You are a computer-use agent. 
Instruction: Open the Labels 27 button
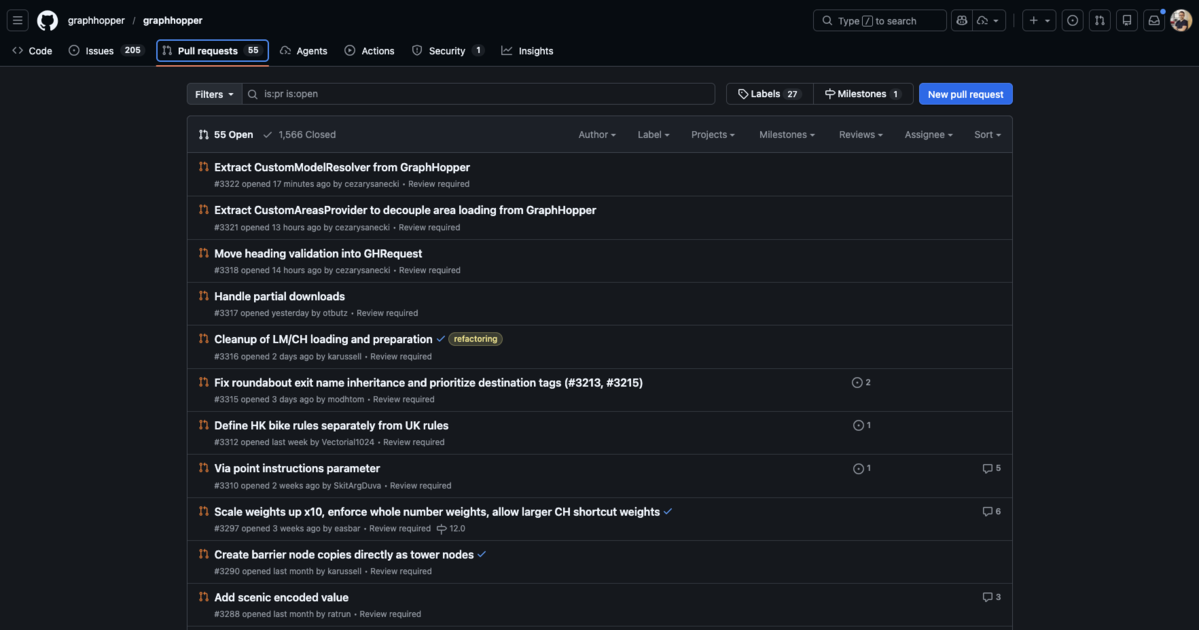coord(769,94)
